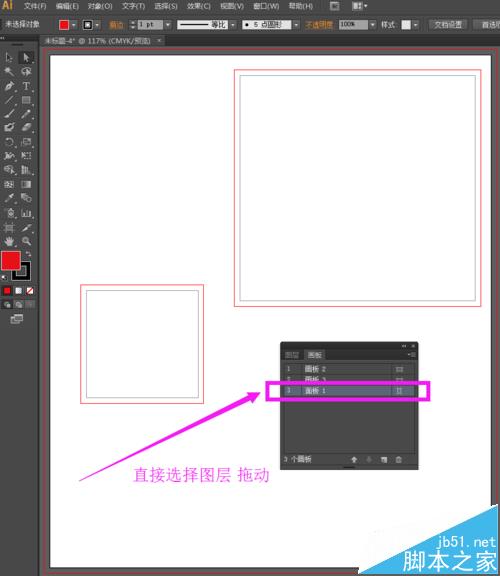Enable Draw Behind mode
The image size is (500, 576).
[18, 305]
